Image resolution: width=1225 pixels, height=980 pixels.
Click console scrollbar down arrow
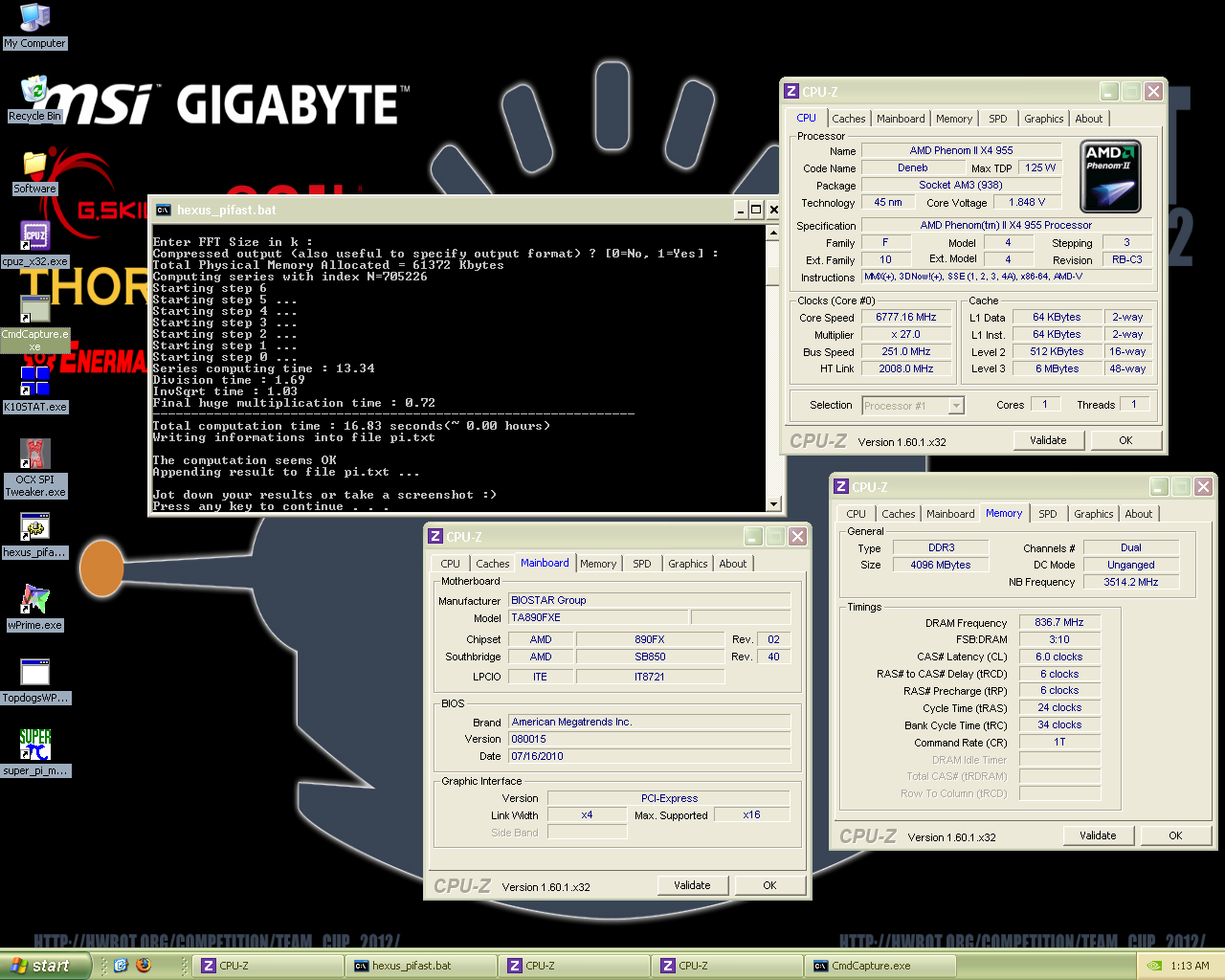tap(773, 503)
